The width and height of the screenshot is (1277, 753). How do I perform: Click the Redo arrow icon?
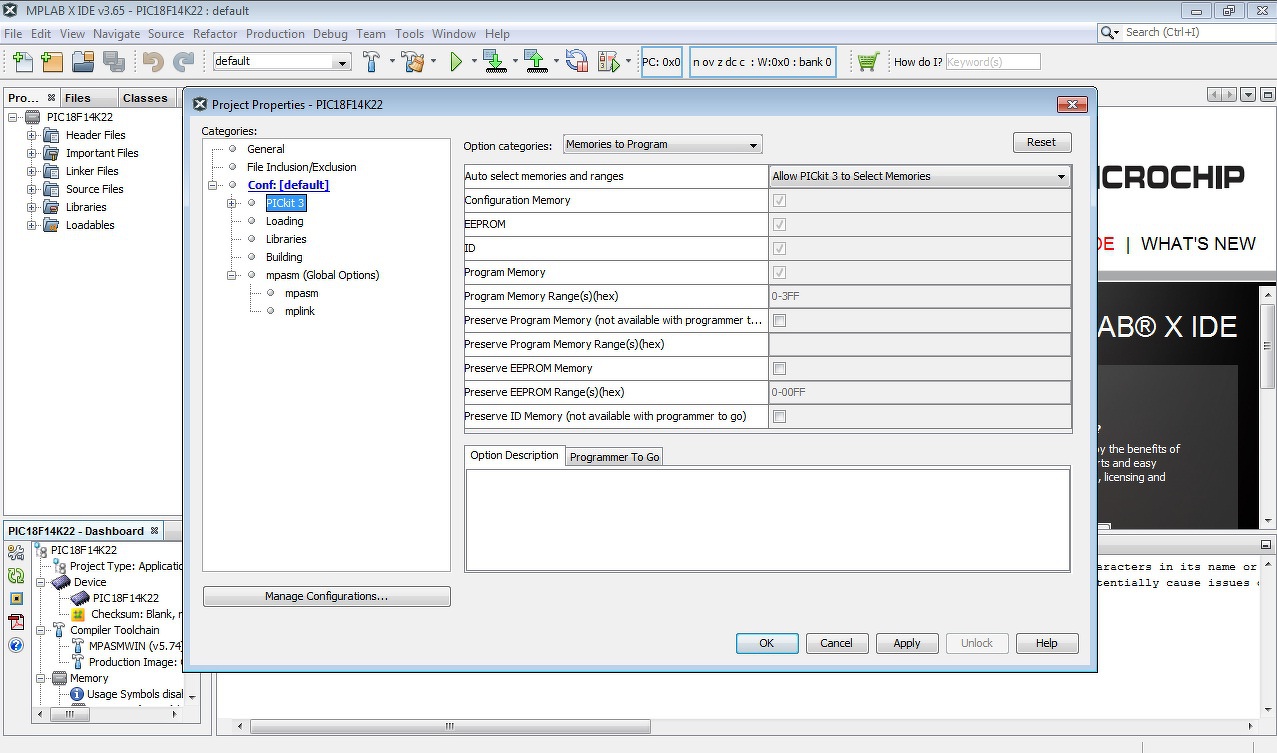183,62
